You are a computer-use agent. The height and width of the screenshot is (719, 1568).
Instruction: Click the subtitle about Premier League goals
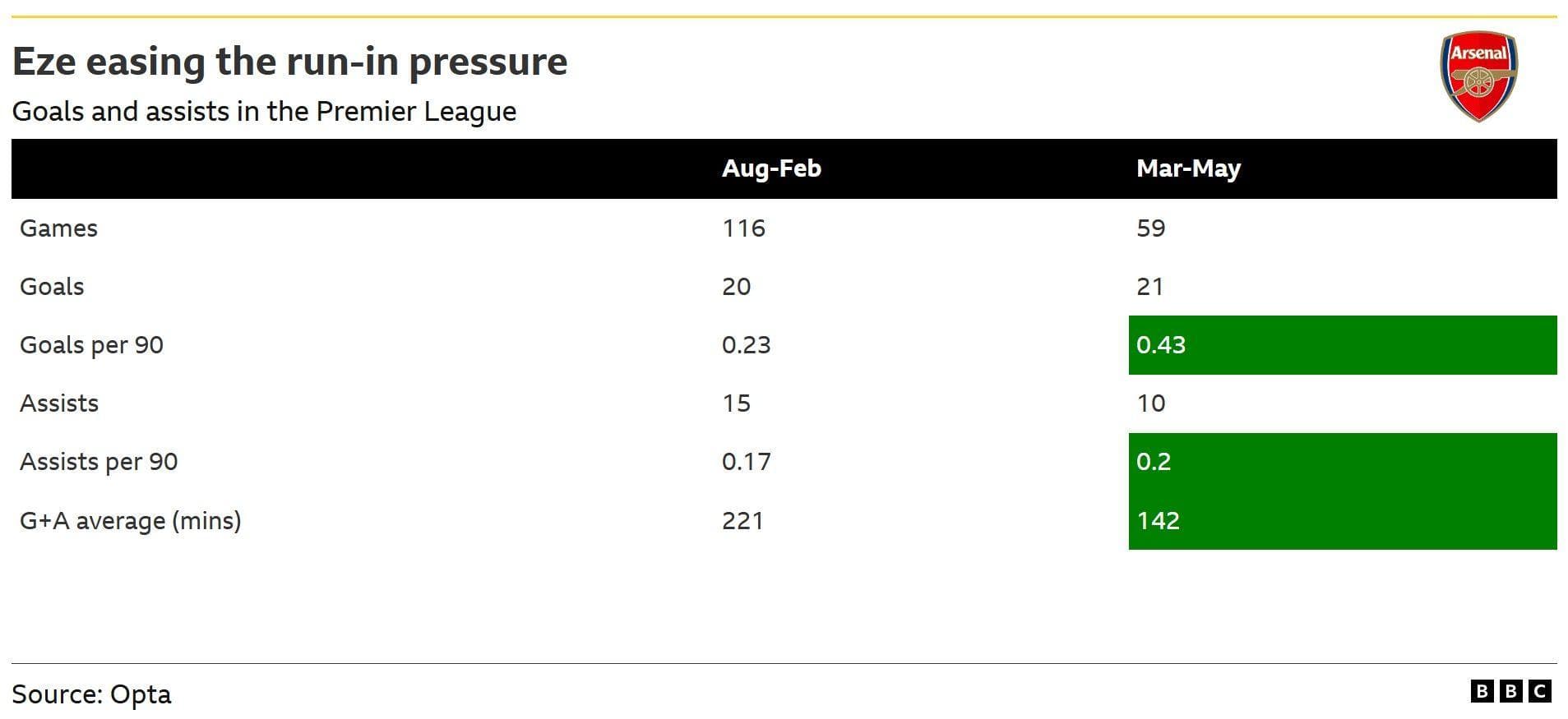point(264,112)
